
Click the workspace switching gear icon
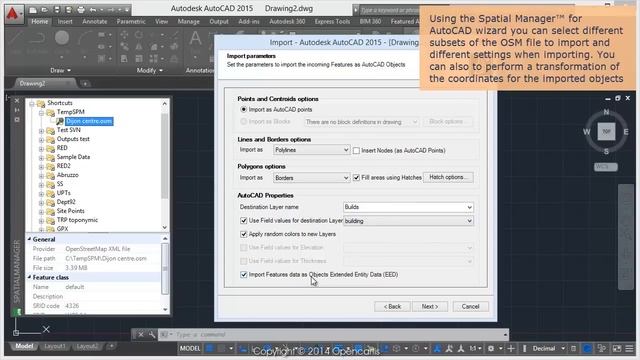(x=491, y=349)
